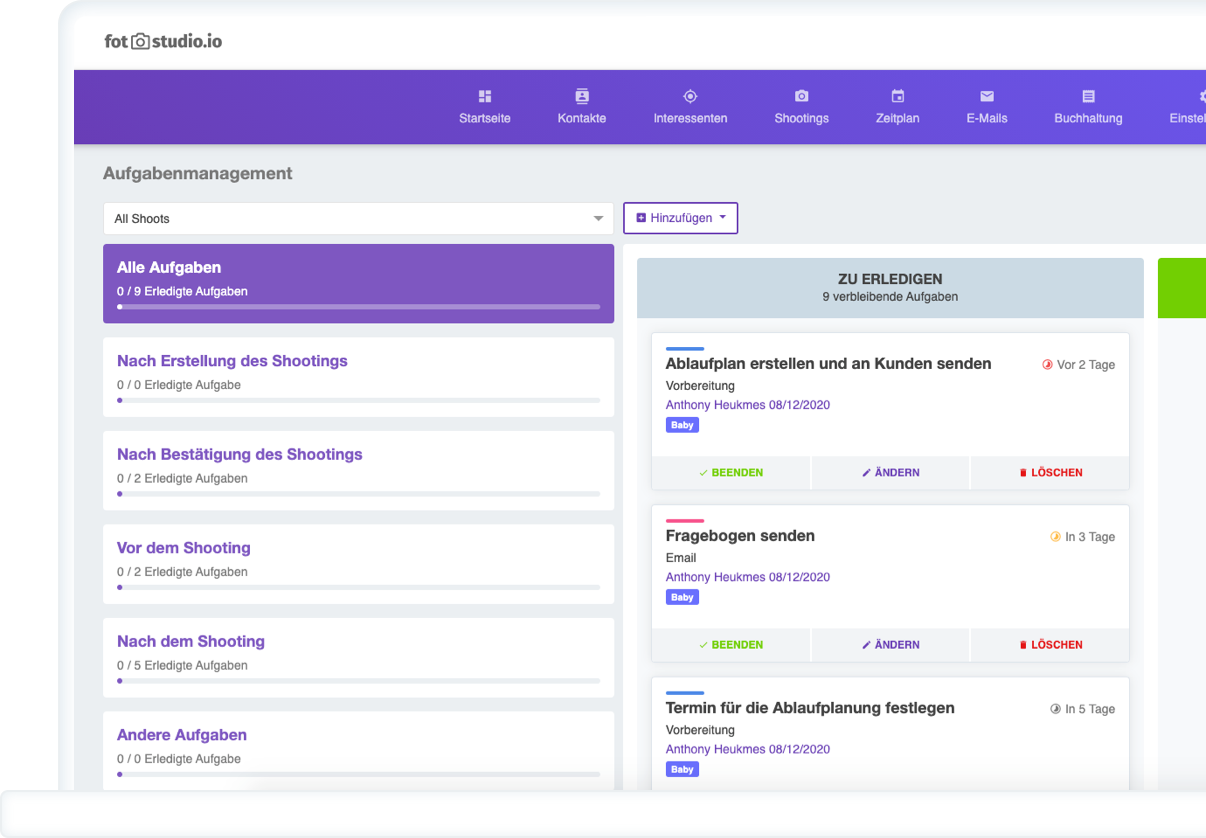Click Löschen on the Ablaufplan erstellen task
Screen dimensions: 1206x838
(x=1050, y=473)
